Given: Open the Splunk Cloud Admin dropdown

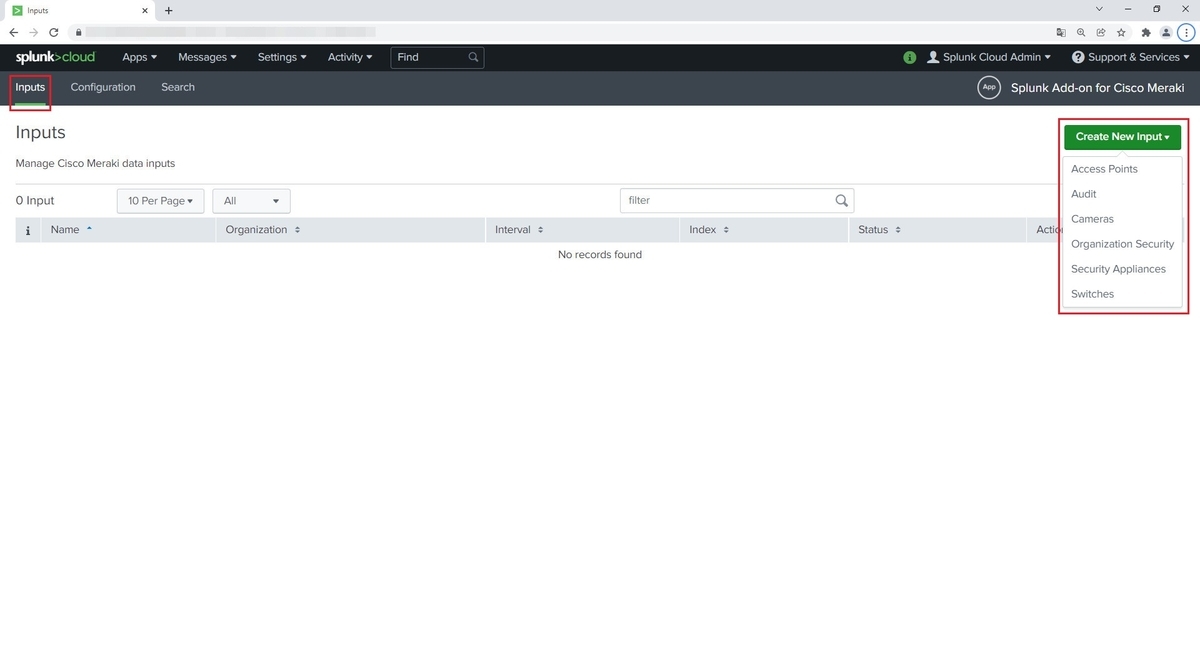Looking at the screenshot, I should coord(988,57).
